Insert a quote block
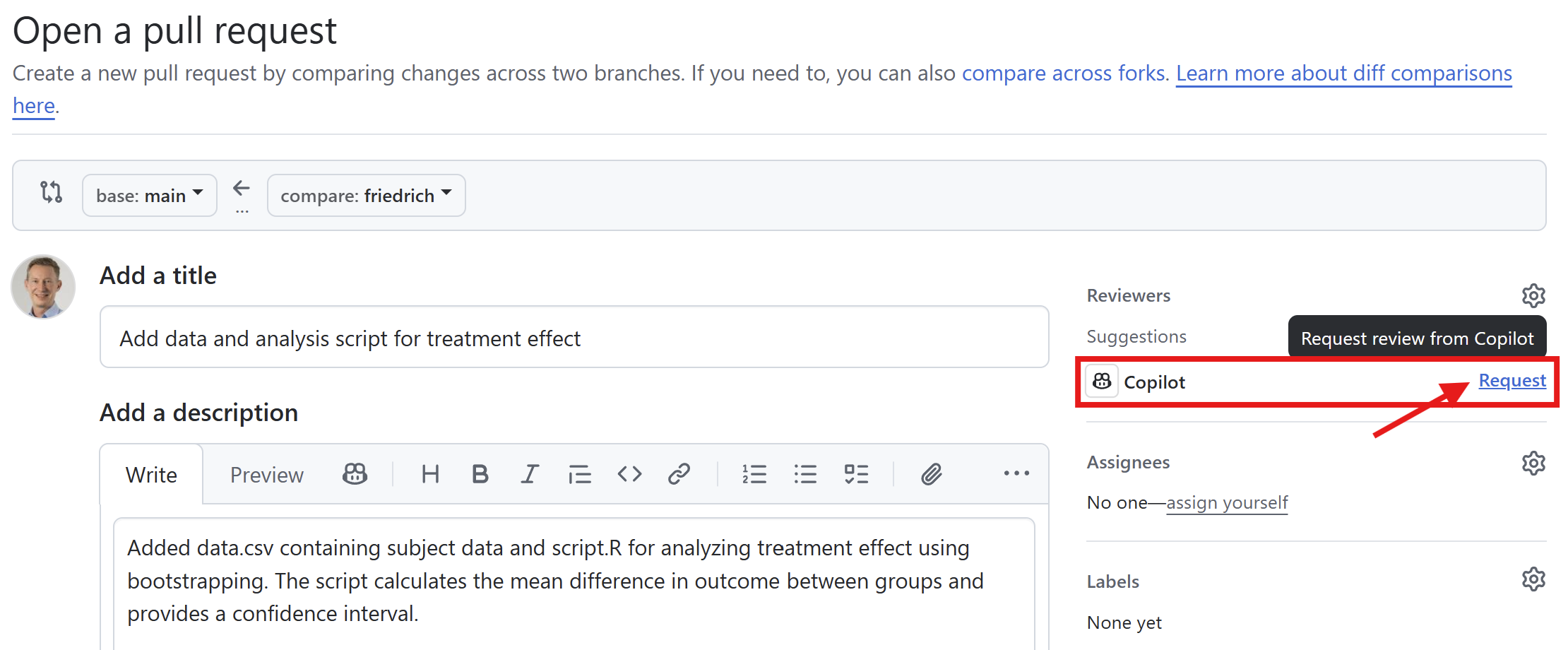This screenshot has height=650, width=1568. coord(580,474)
